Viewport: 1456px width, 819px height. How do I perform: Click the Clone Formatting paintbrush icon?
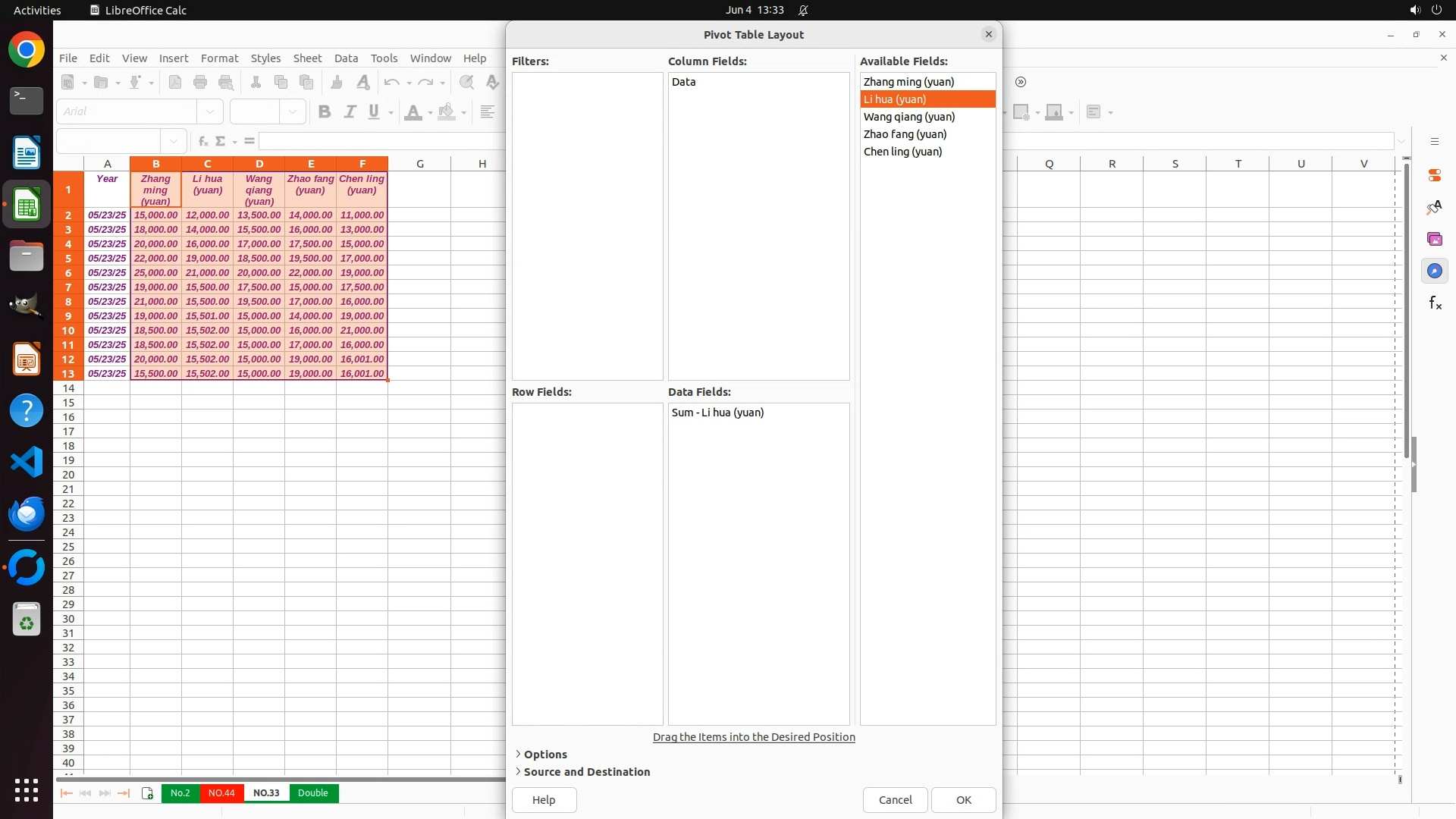(x=337, y=82)
